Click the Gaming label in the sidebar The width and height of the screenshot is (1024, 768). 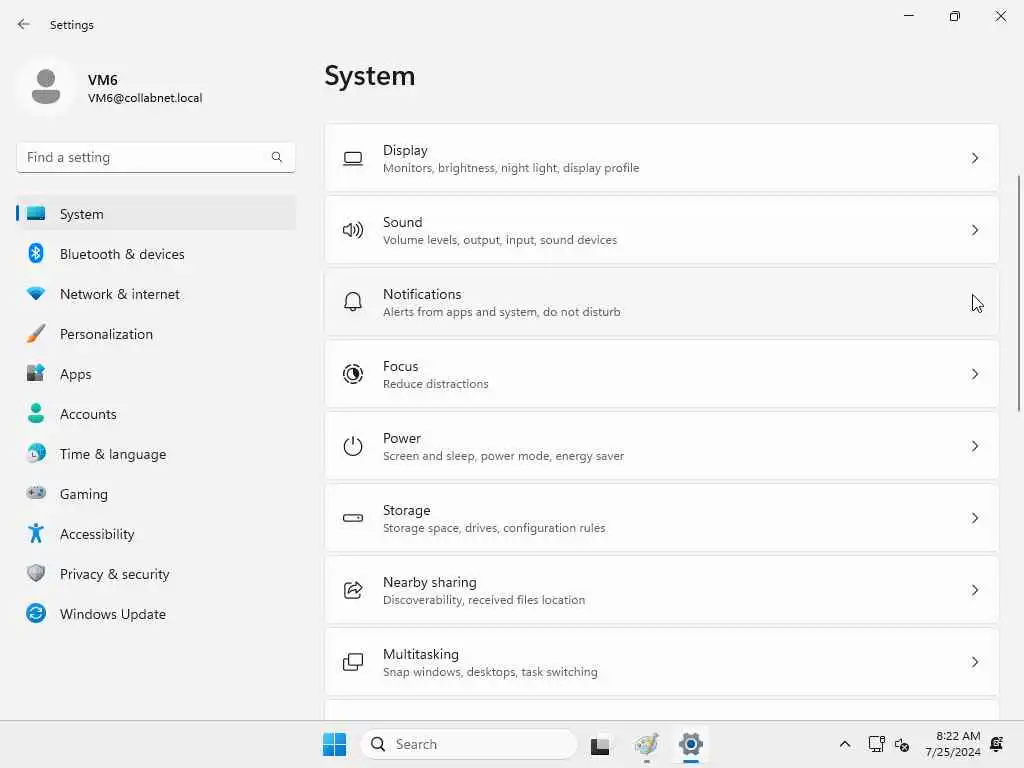(x=84, y=494)
